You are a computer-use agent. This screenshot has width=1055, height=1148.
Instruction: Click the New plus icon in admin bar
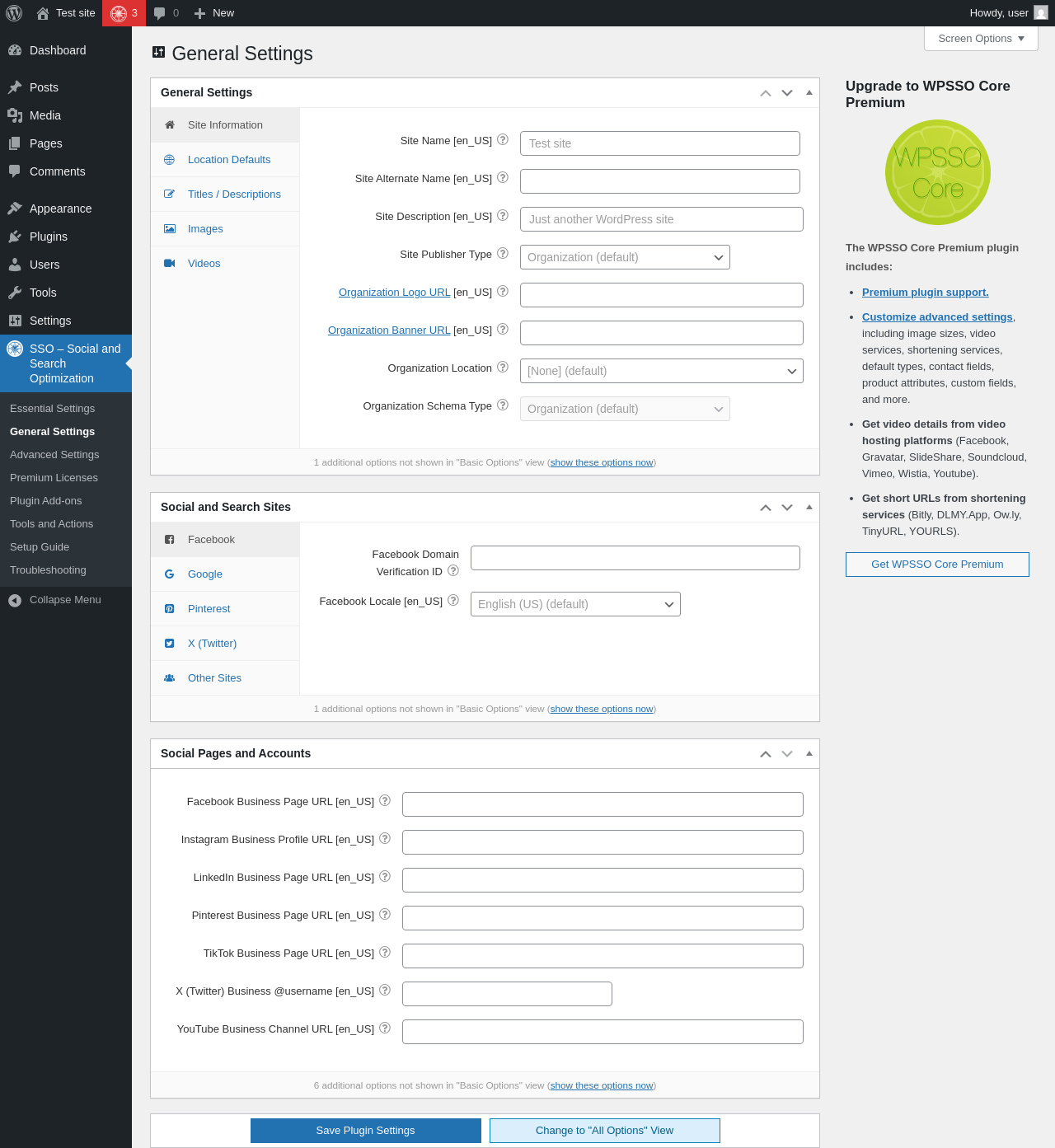tap(199, 13)
